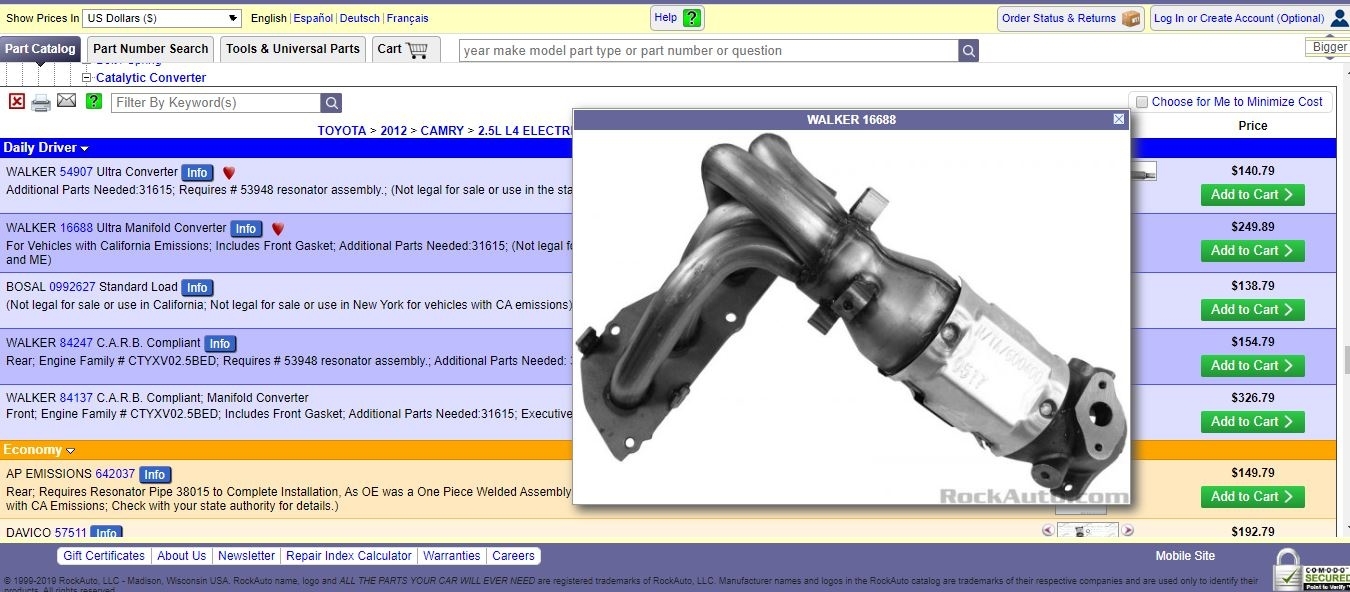Click the Info button for WALKER 16688
1350x592 pixels.
[x=246, y=229]
